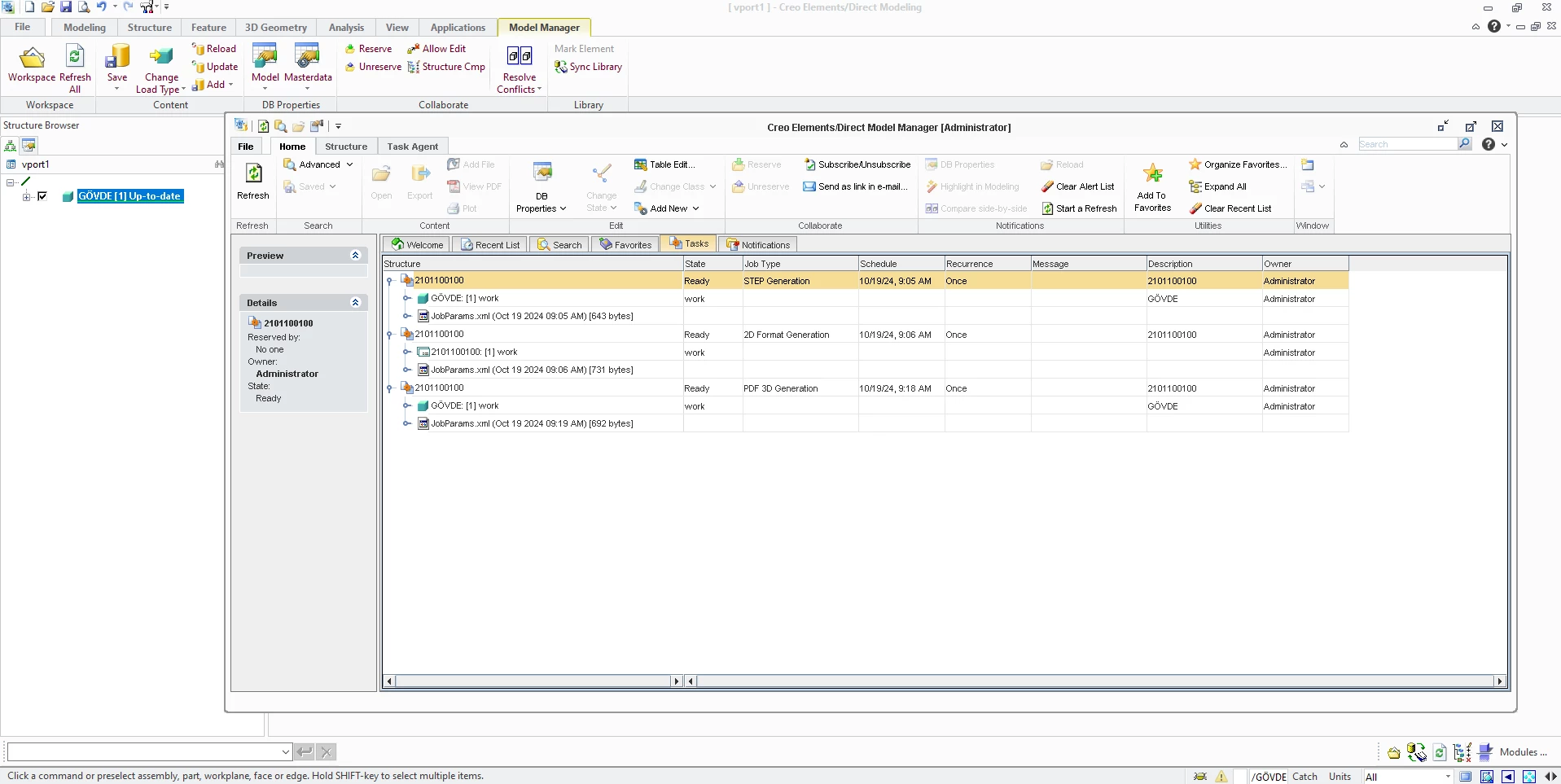Open Welcome tab

pos(417,244)
